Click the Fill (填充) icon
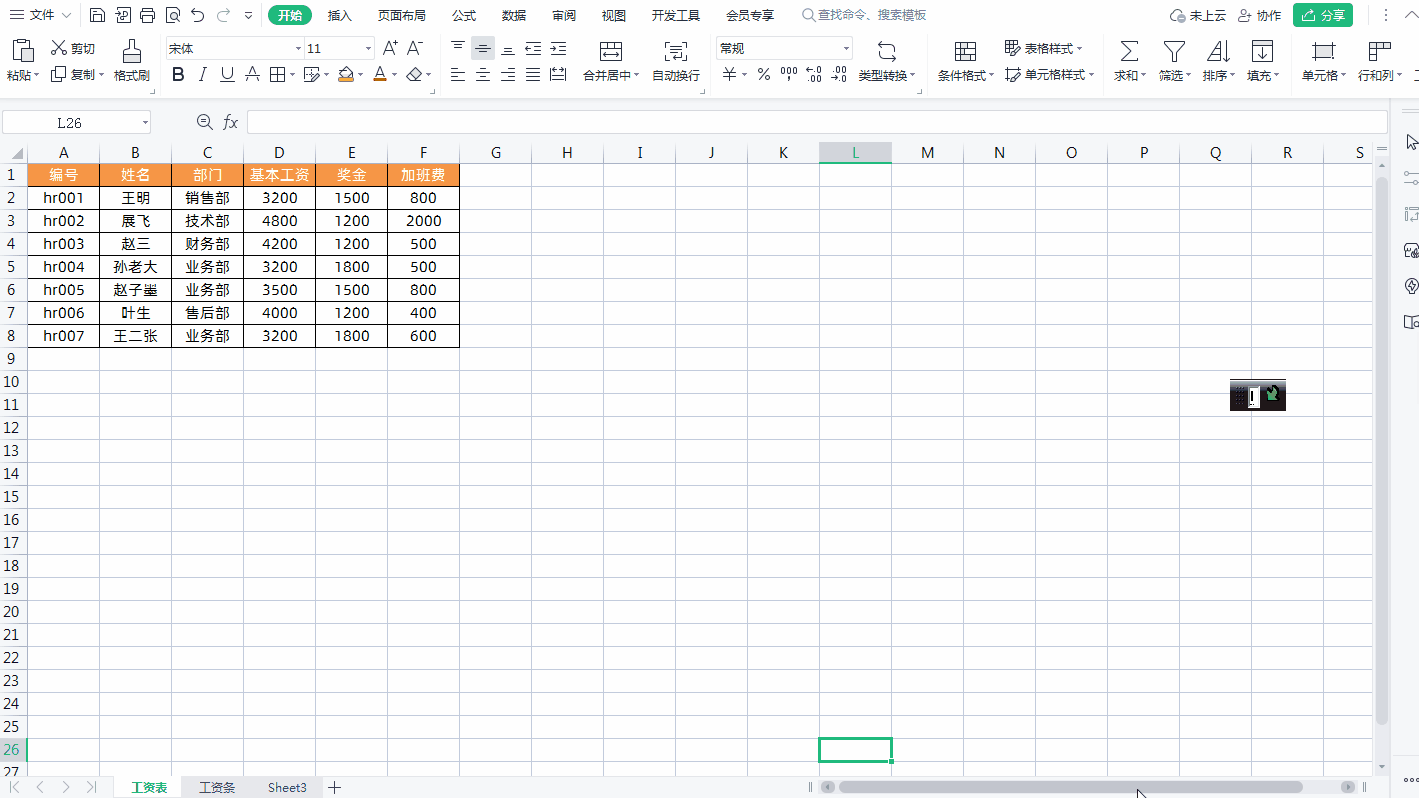The image size is (1419, 798). click(x=1263, y=51)
